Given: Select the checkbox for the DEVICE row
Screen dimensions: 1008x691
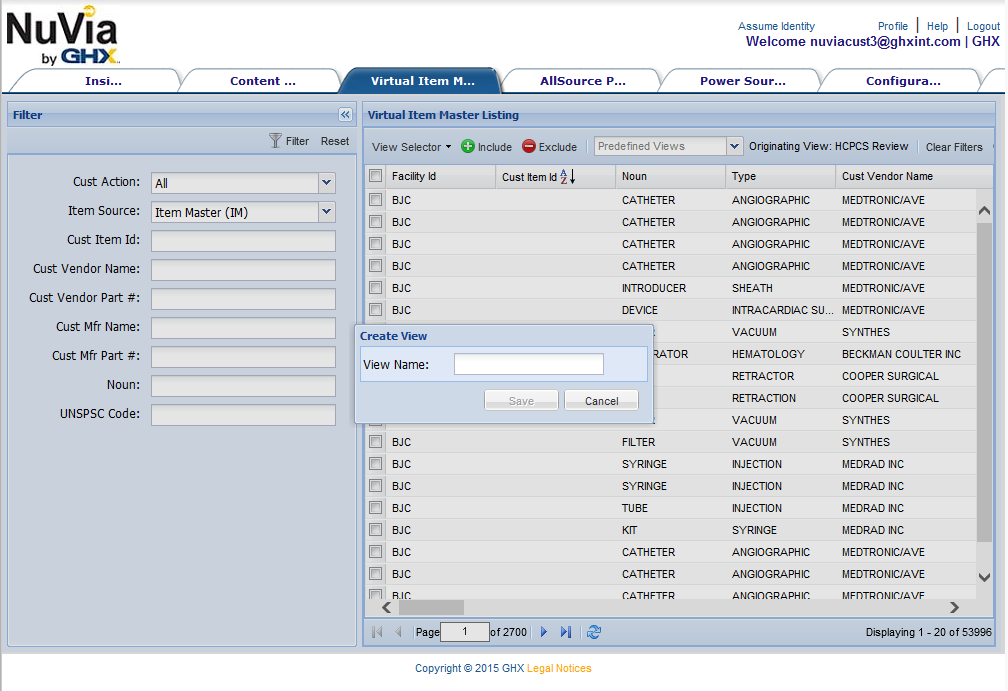Looking at the screenshot, I should pyautogui.click(x=375, y=310).
